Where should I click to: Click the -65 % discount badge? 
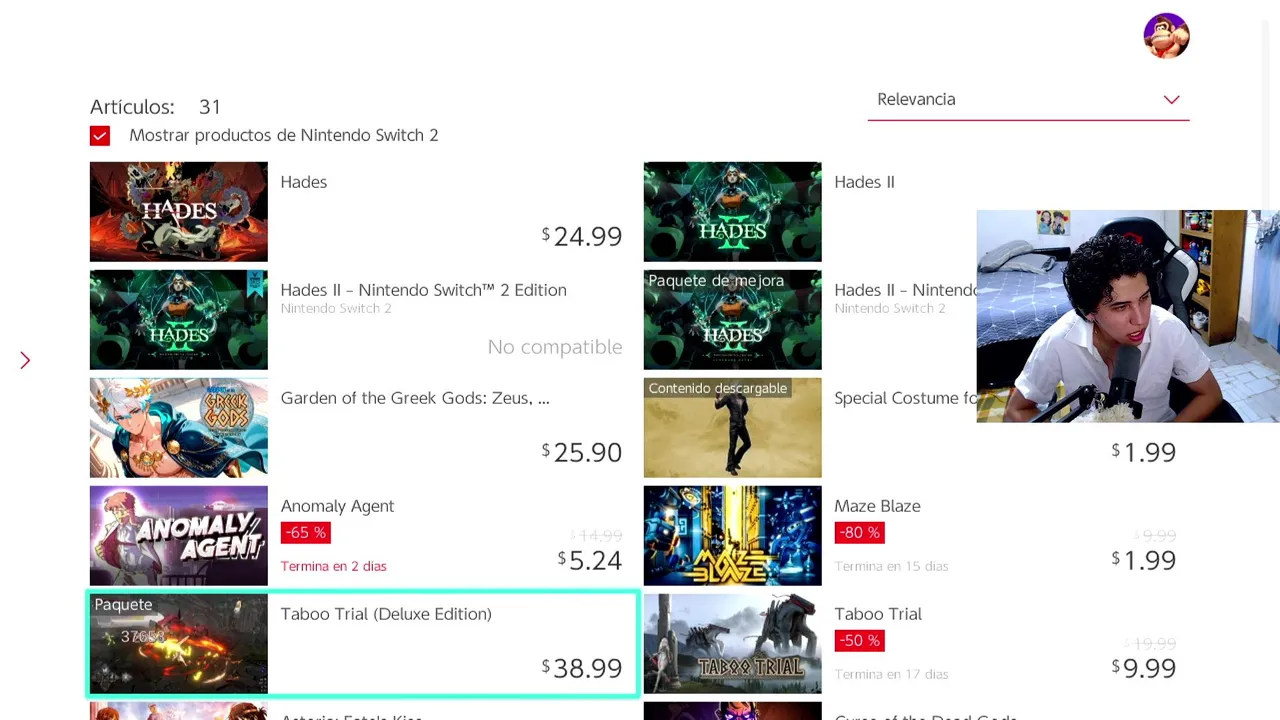pyautogui.click(x=305, y=533)
